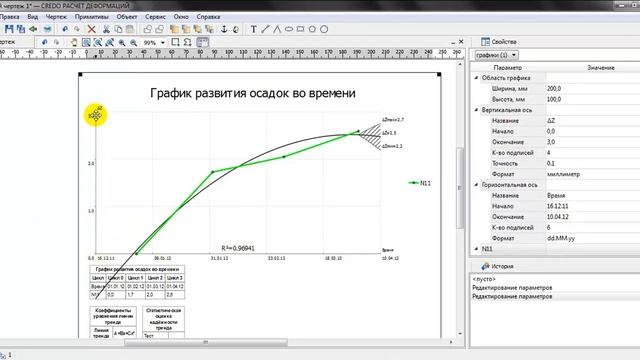
Task: Click the N11 legend entry
Action: pyautogui.click(x=420, y=183)
